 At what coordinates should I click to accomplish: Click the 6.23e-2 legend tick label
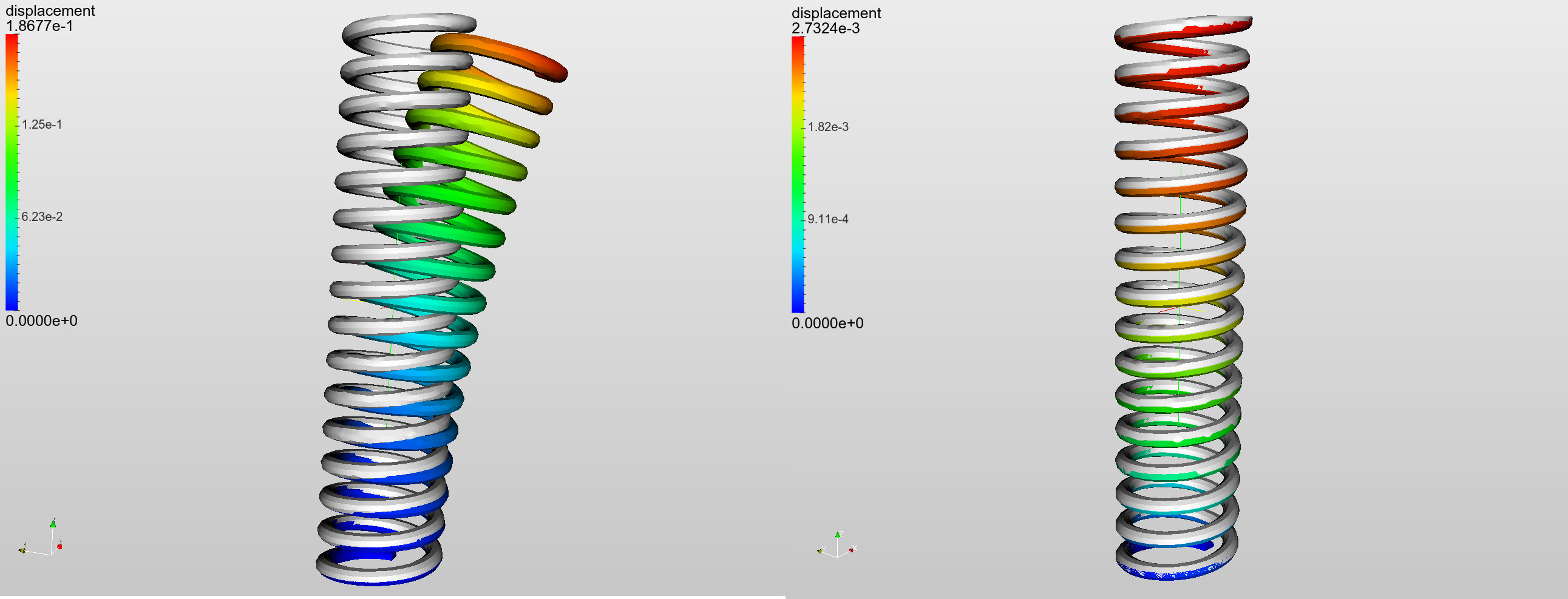coord(42,217)
